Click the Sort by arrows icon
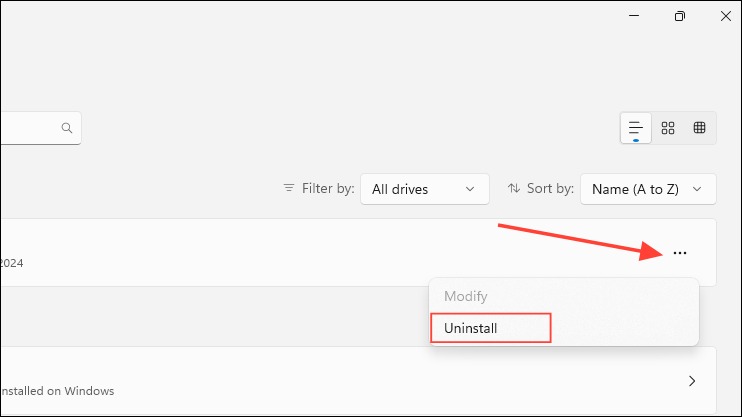This screenshot has height=417, width=742. 514,188
